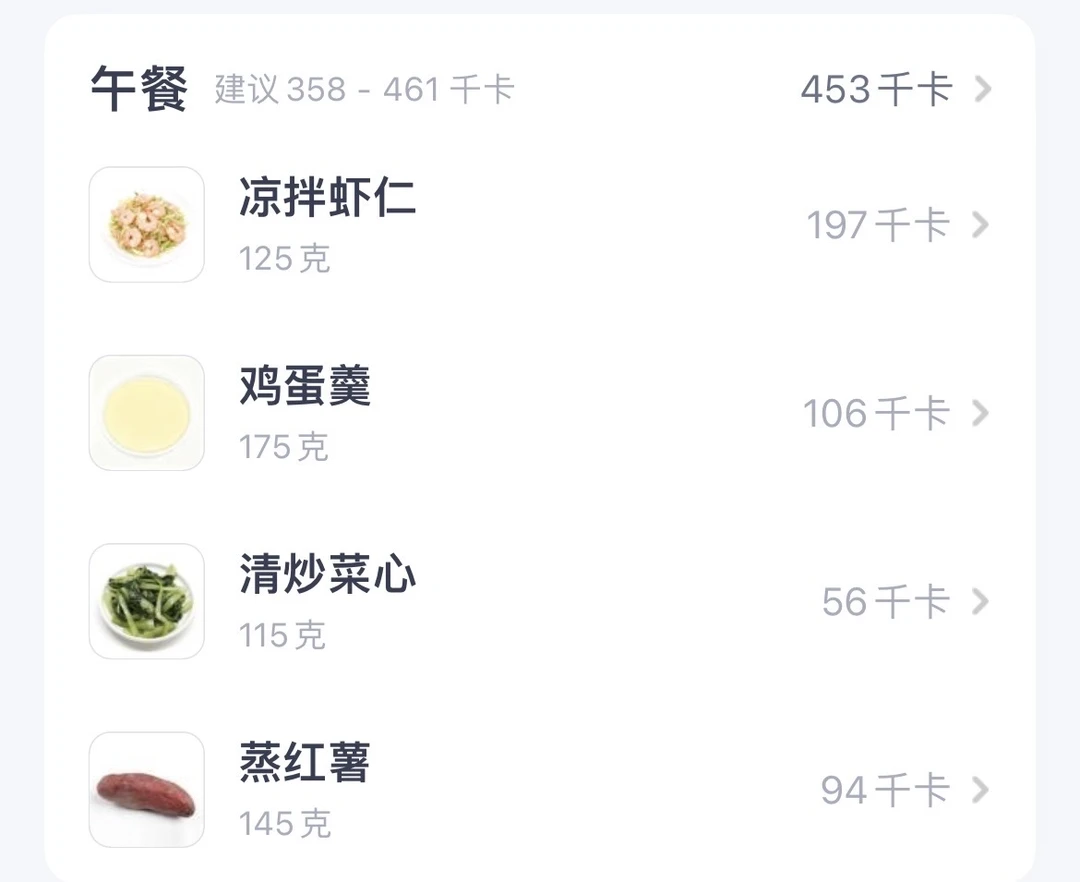
Task: Tap the 197千卡 calorie value
Action: click(x=879, y=225)
